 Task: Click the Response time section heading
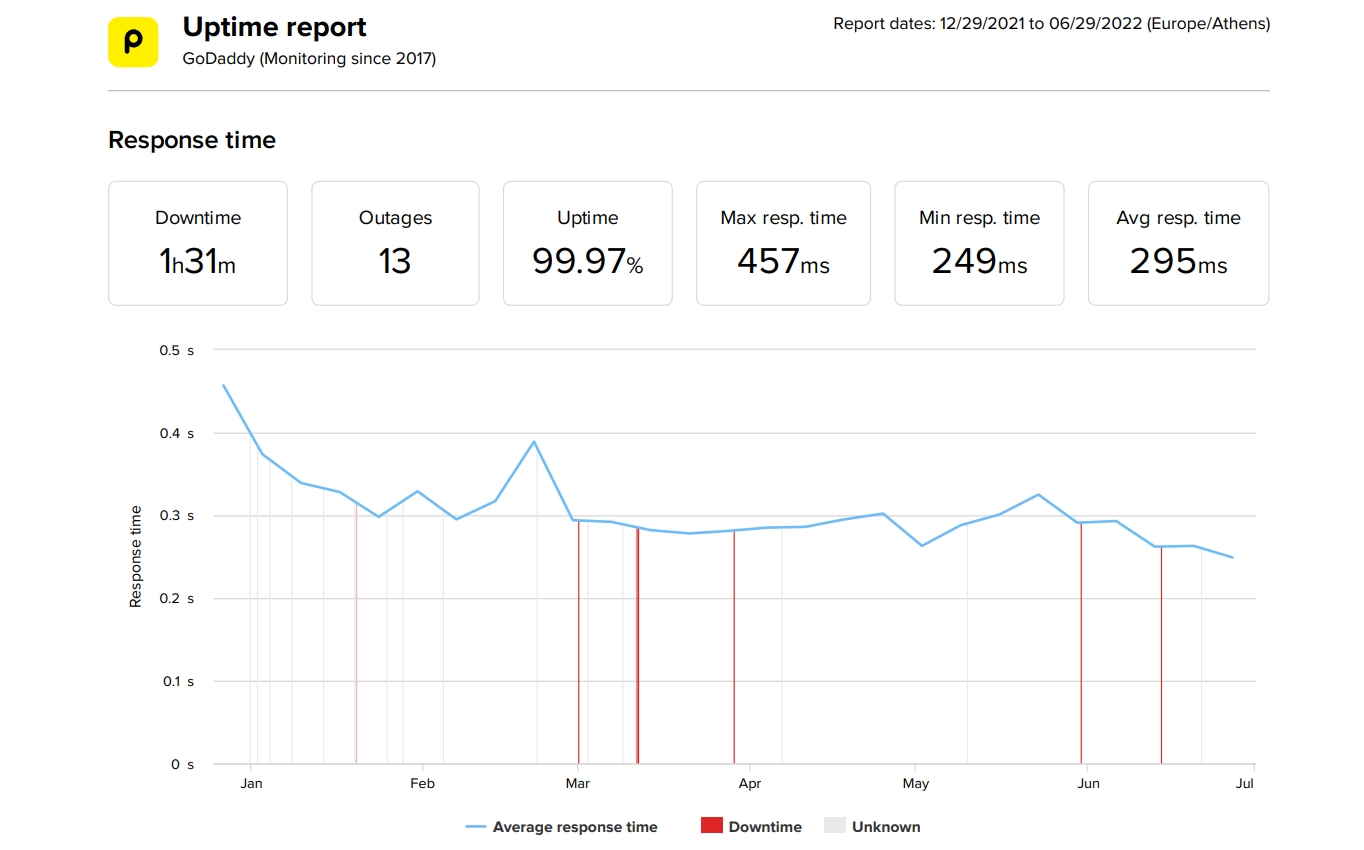click(192, 140)
